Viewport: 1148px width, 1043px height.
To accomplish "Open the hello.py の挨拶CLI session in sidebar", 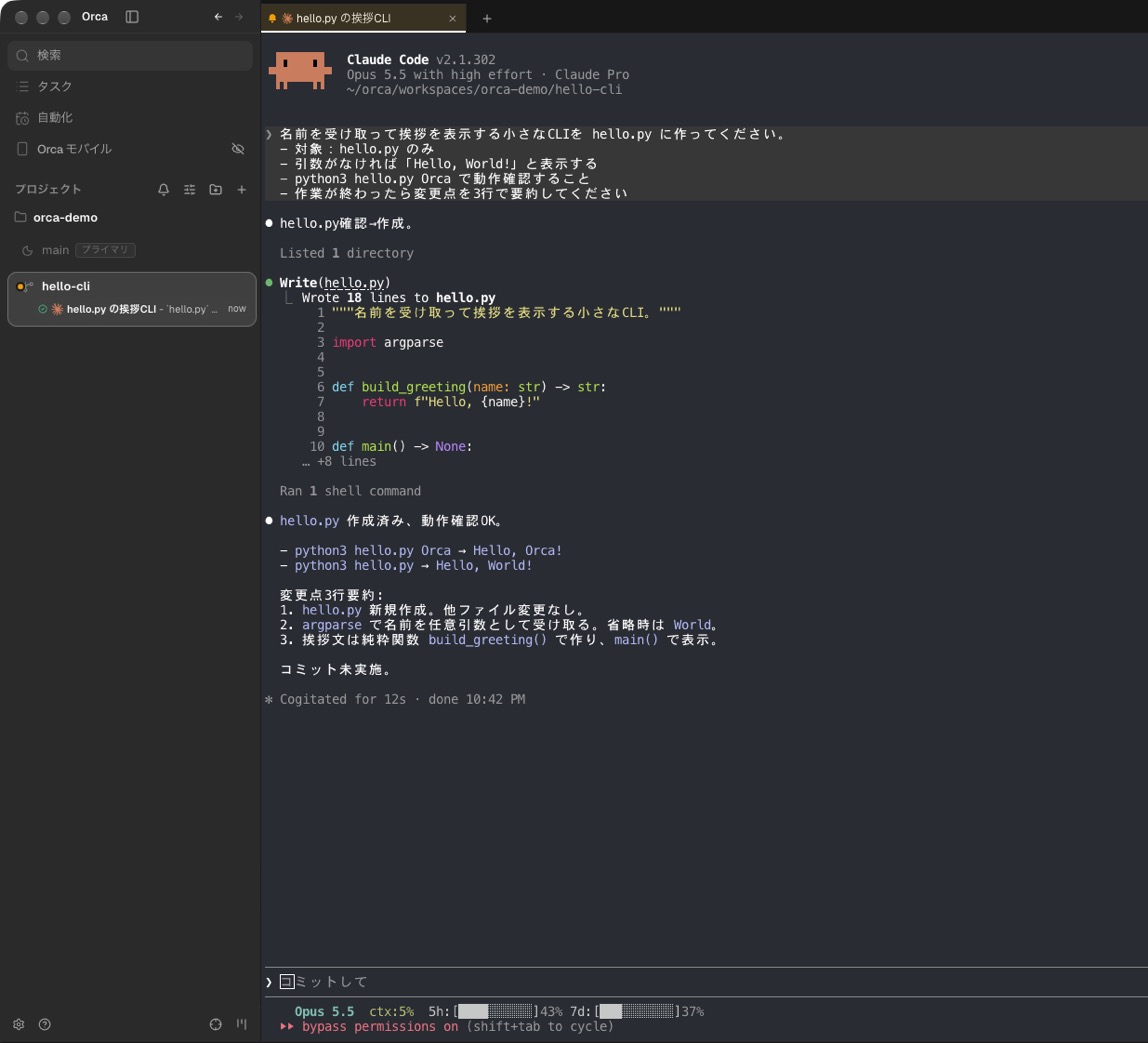I will tap(141, 309).
